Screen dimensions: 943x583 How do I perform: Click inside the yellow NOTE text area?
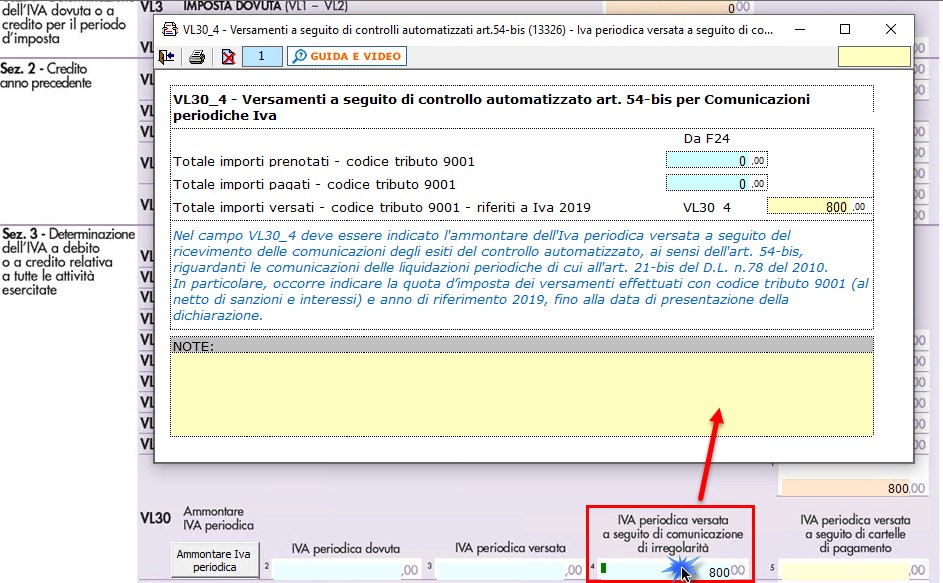(520, 395)
